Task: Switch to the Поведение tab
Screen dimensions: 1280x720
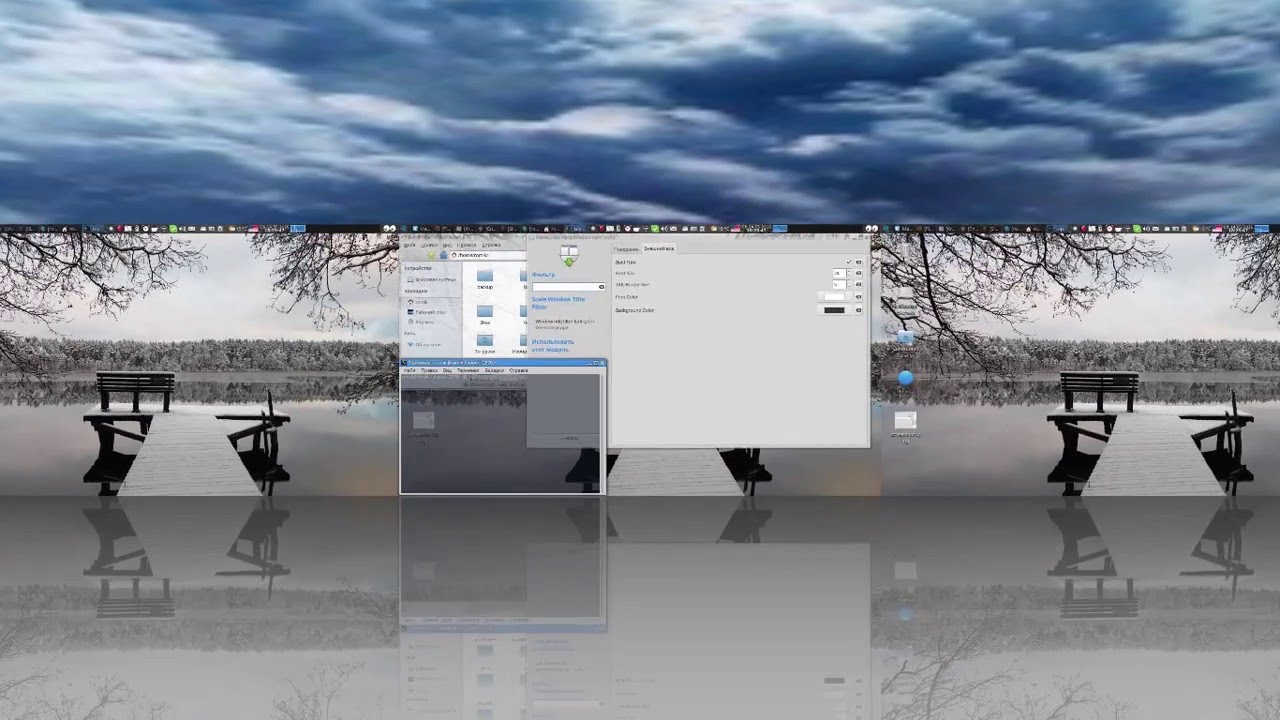Action: (x=626, y=249)
